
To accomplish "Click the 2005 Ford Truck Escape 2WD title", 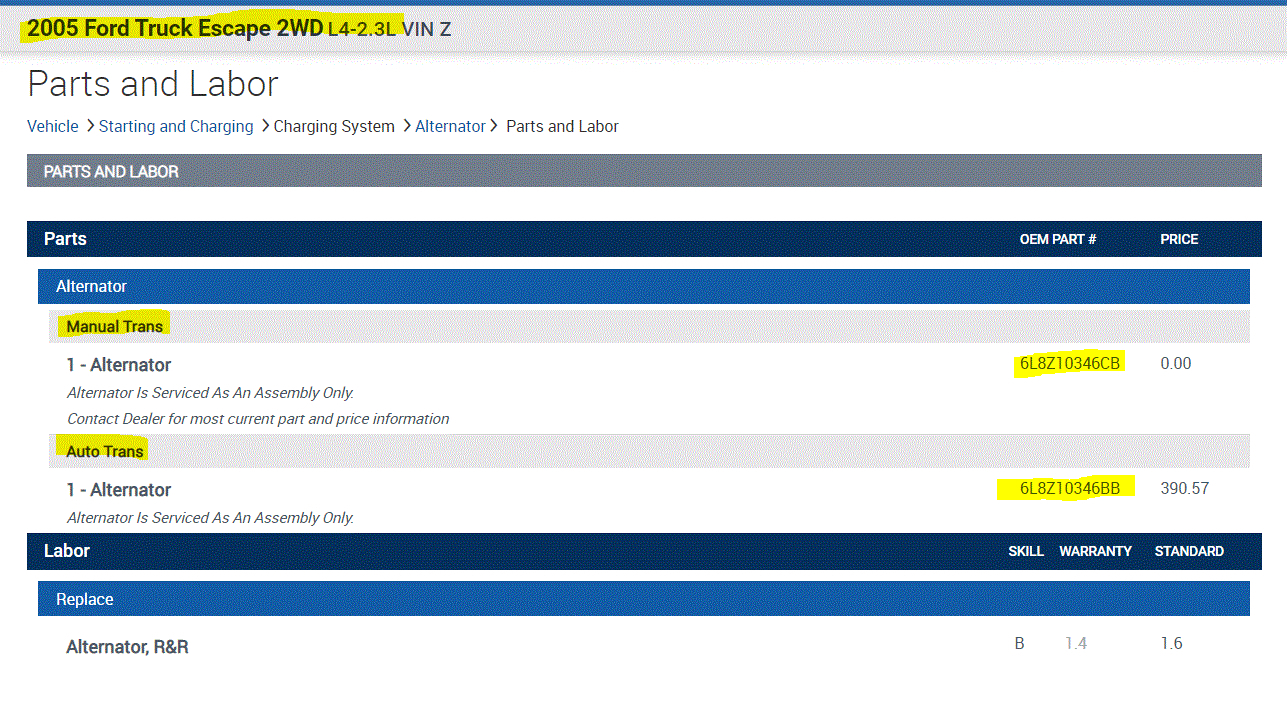I will (x=174, y=29).
